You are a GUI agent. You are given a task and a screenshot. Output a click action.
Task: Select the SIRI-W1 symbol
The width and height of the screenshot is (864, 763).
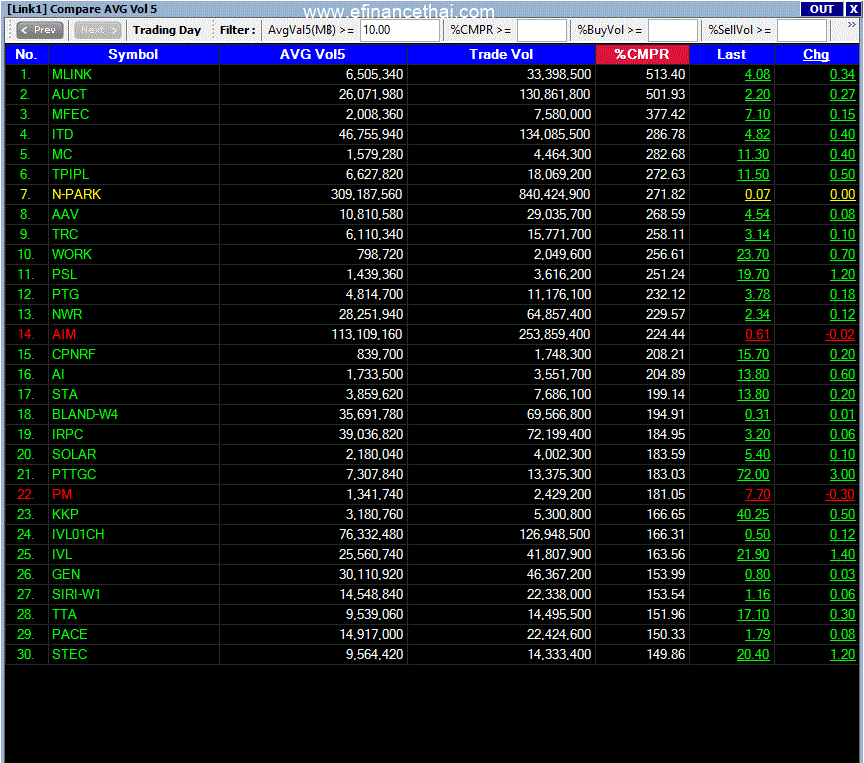(x=76, y=594)
